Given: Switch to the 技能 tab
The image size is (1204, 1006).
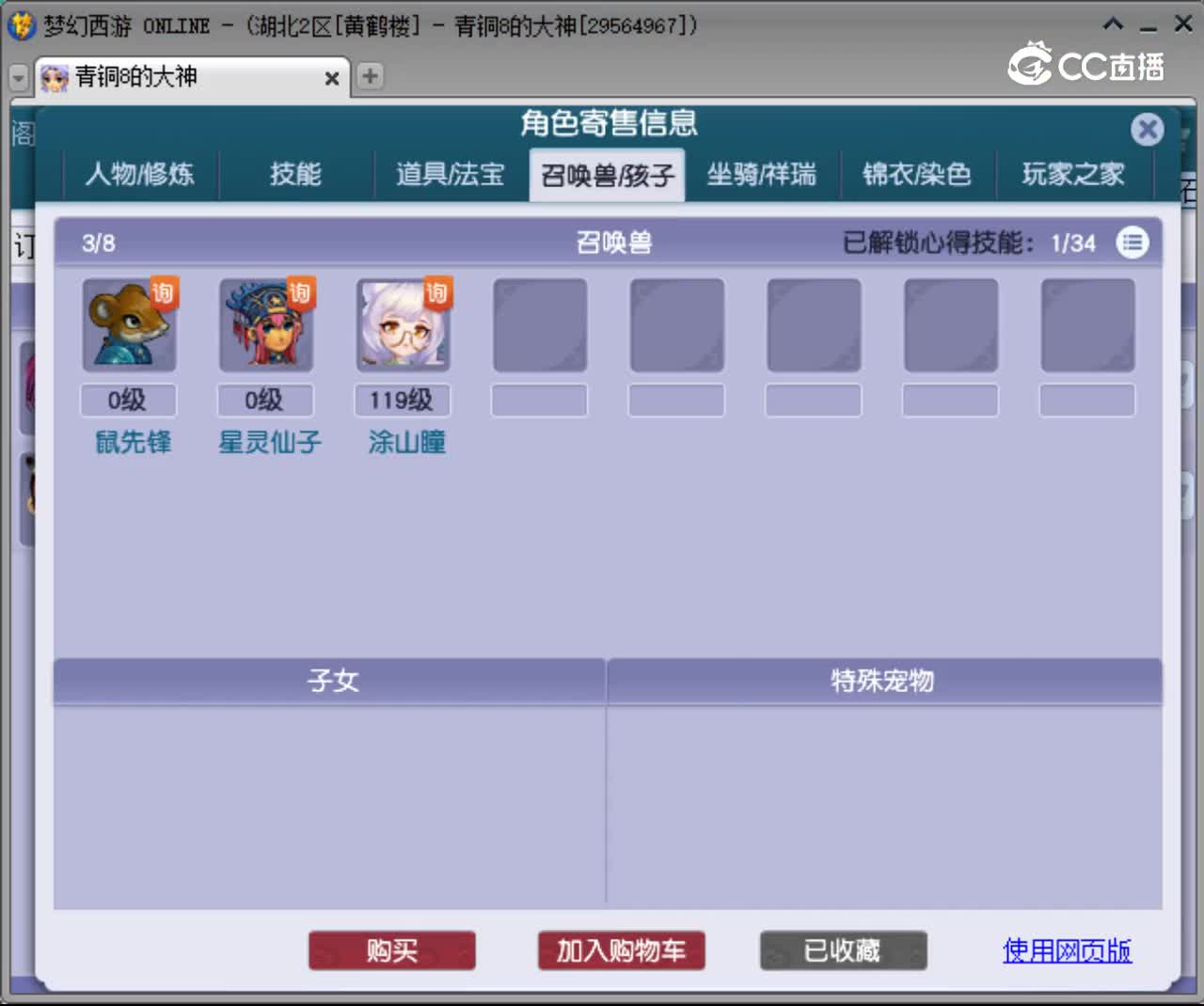Looking at the screenshot, I should [295, 174].
